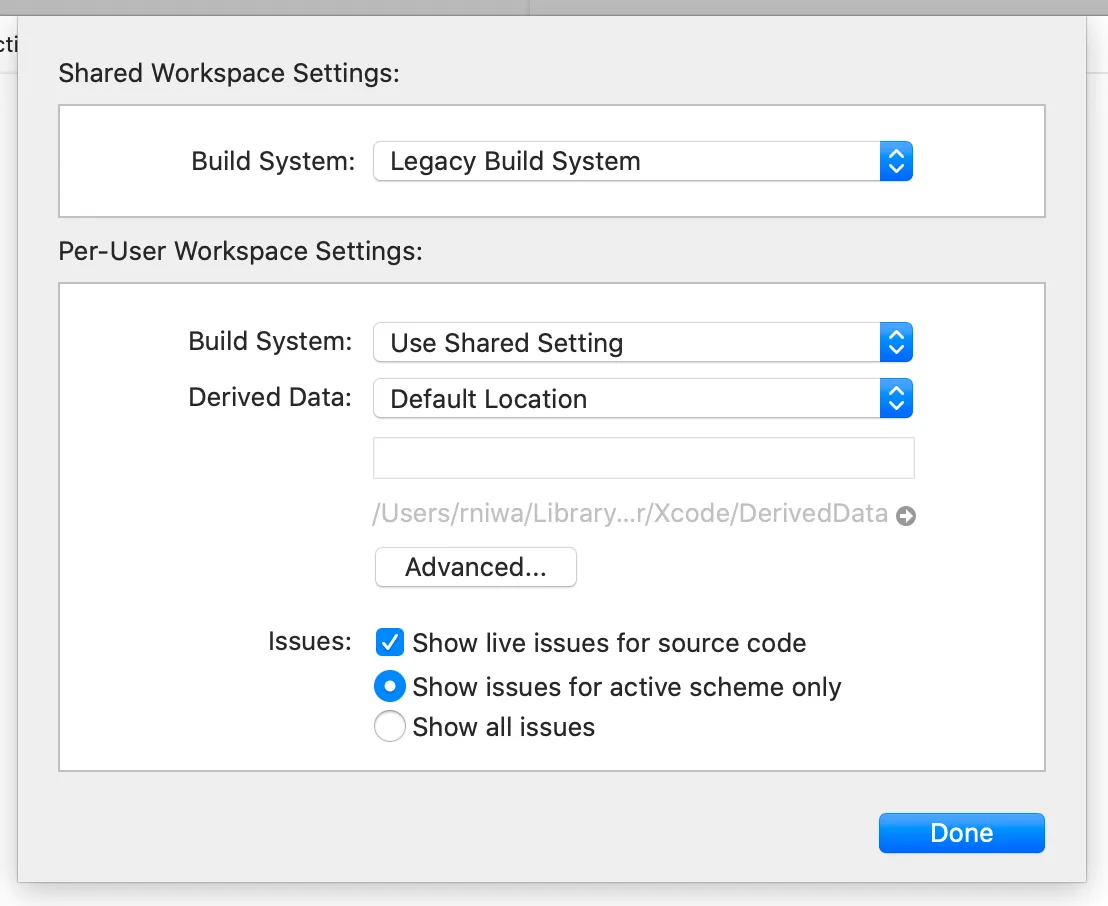Open the Advanced... settings
This screenshot has width=1108, height=906.
pyautogui.click(x=475, y=567)
